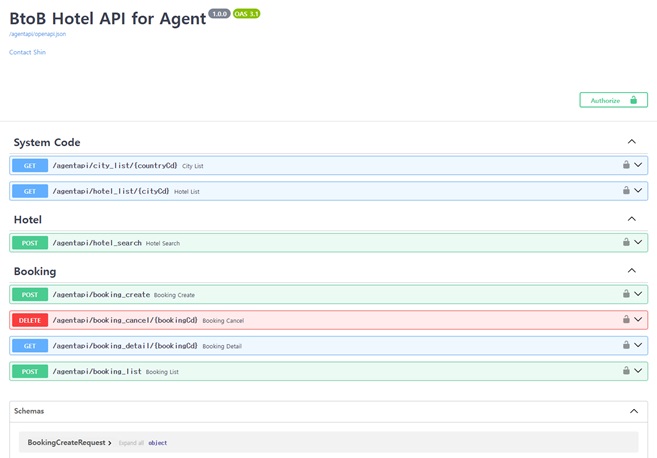The height and width of the screenshot is (458, 657).
Task: Follow the Contact Shin link
Action: click(x=27, y=52)
